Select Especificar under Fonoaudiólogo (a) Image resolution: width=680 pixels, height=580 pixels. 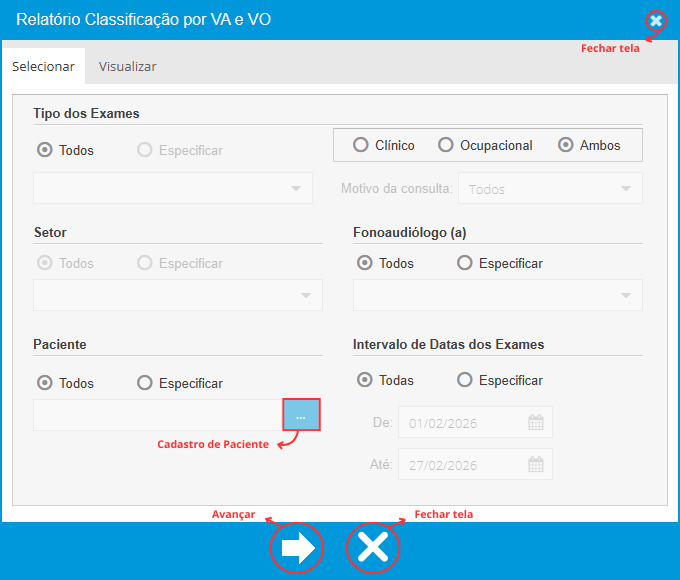point(465,263)
